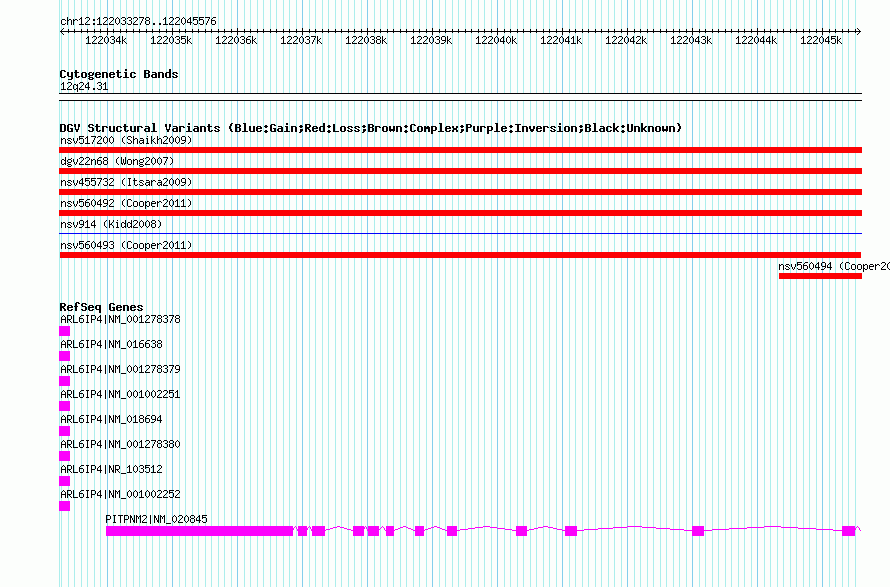Click the 122035k ruler label
Screen dimensions: 890x587
click(x=171, y=40)
